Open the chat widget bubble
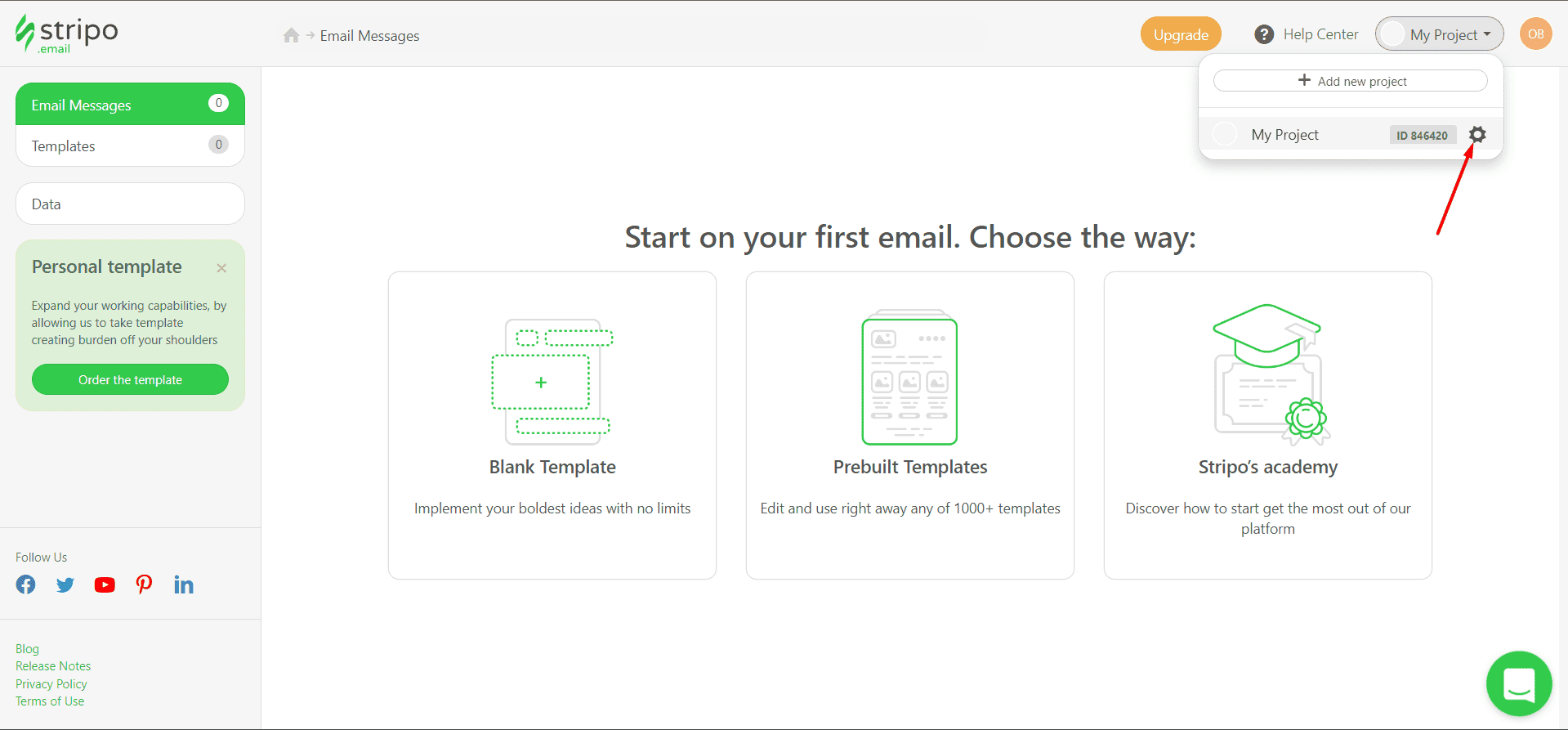 (x=1518, y=683)
